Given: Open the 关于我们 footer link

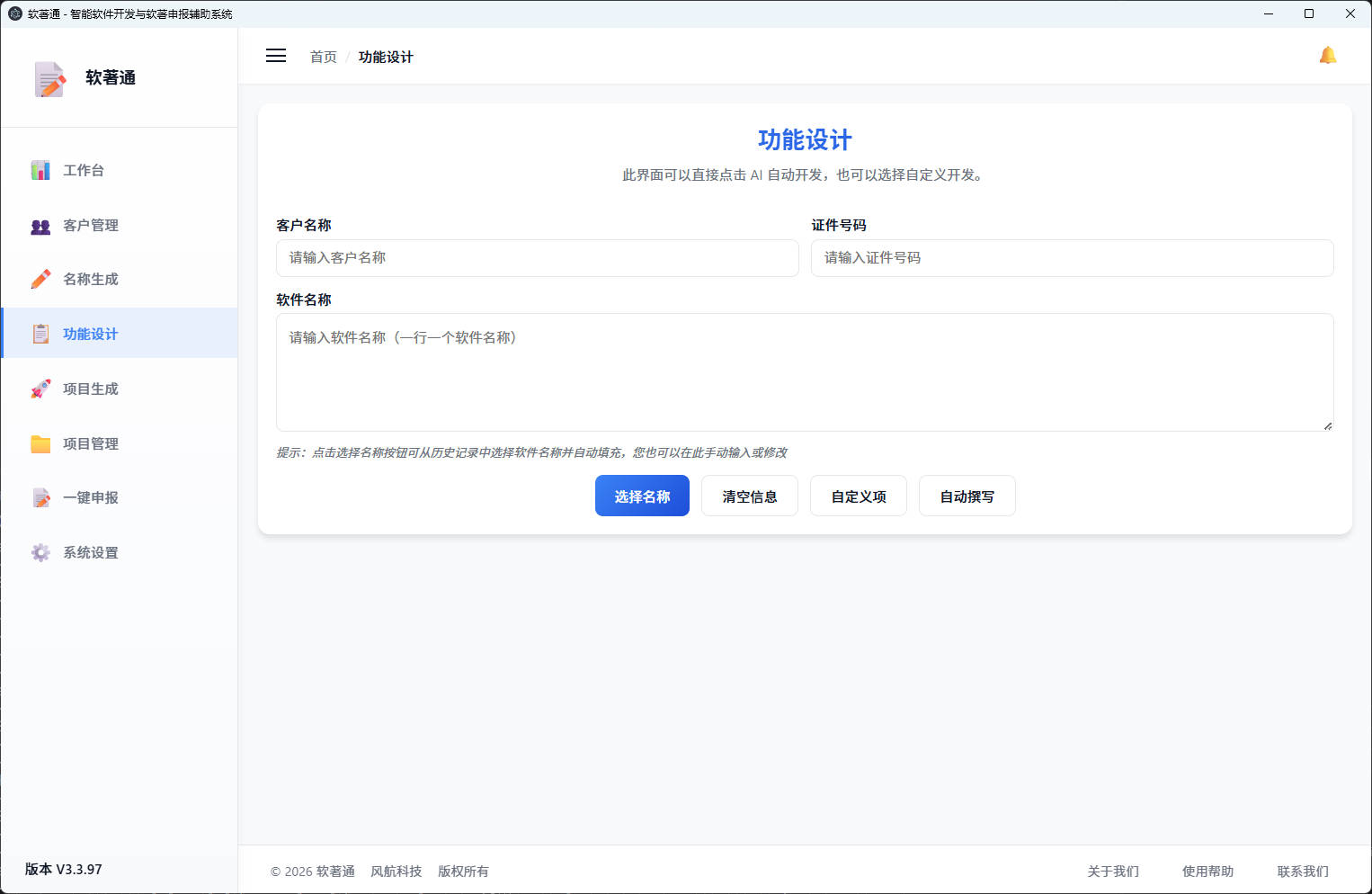Looking at the screenshot, I should click(1113, 871).
